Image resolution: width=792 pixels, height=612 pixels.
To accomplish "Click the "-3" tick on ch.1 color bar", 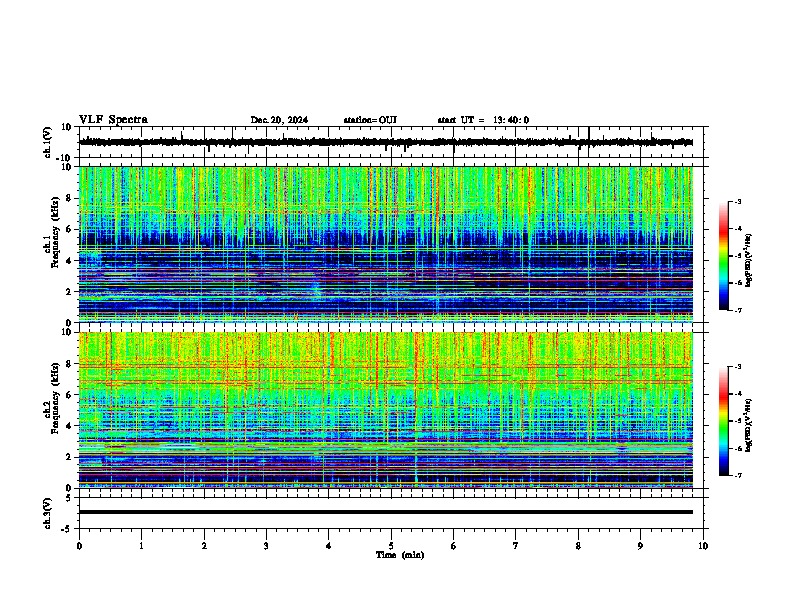I will point(738,201).
